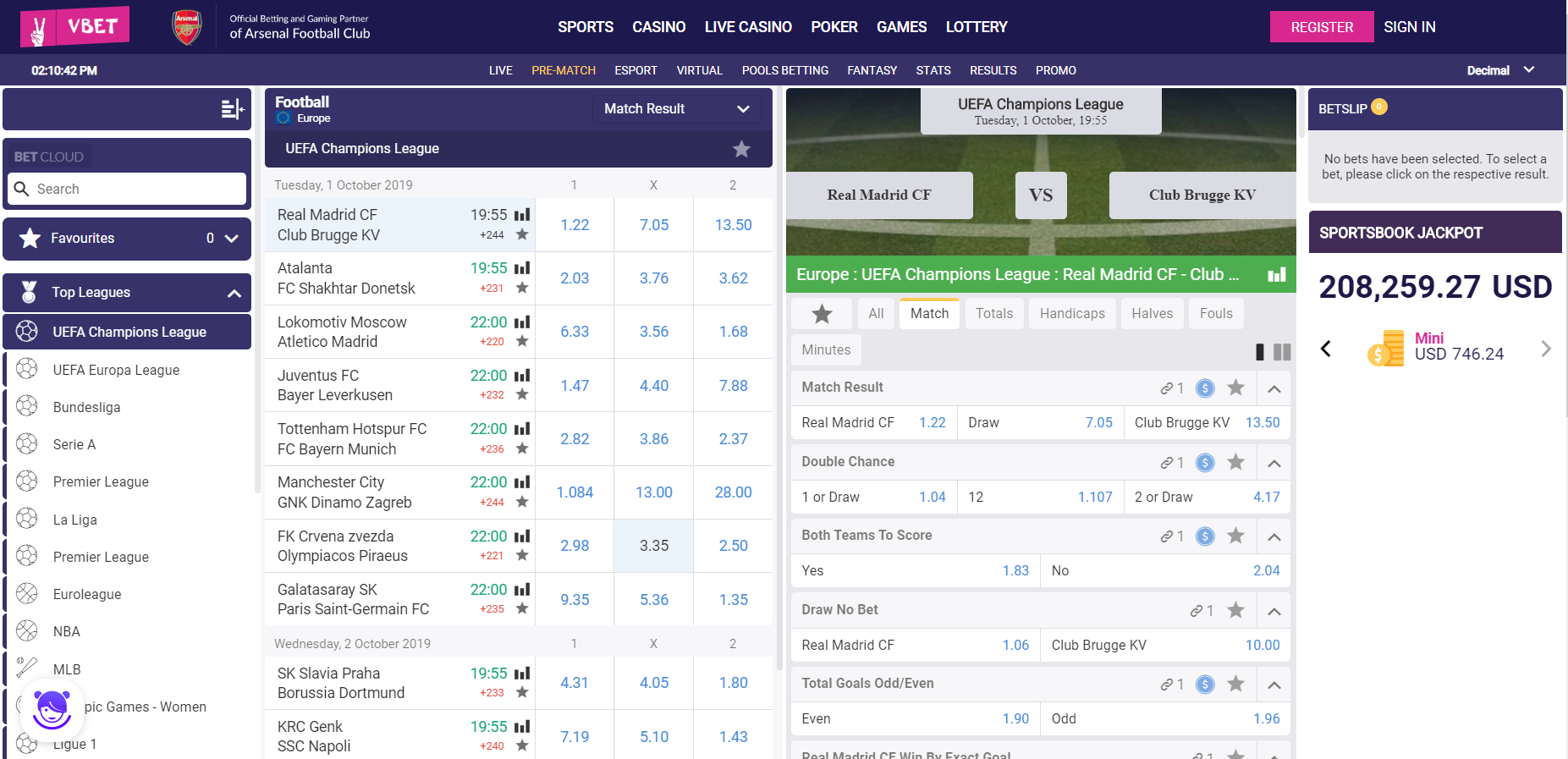Open the Match Result market dropdown
This screenshot has height=759, width=1568.
[676, 108]
